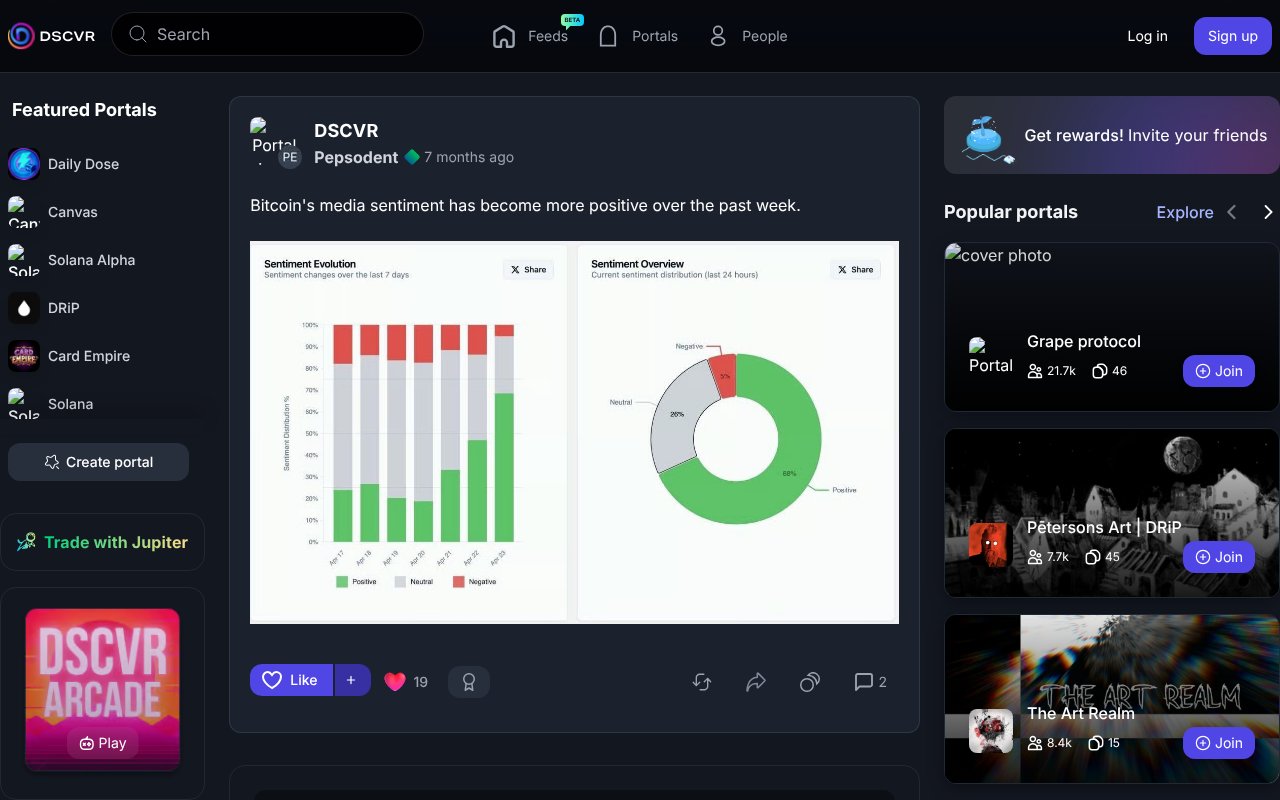The height and width of the screenshot is (800, 1280).
Task: Select Feeds in the top navigation
Action: pyautogui.click(x=532, y=35)
